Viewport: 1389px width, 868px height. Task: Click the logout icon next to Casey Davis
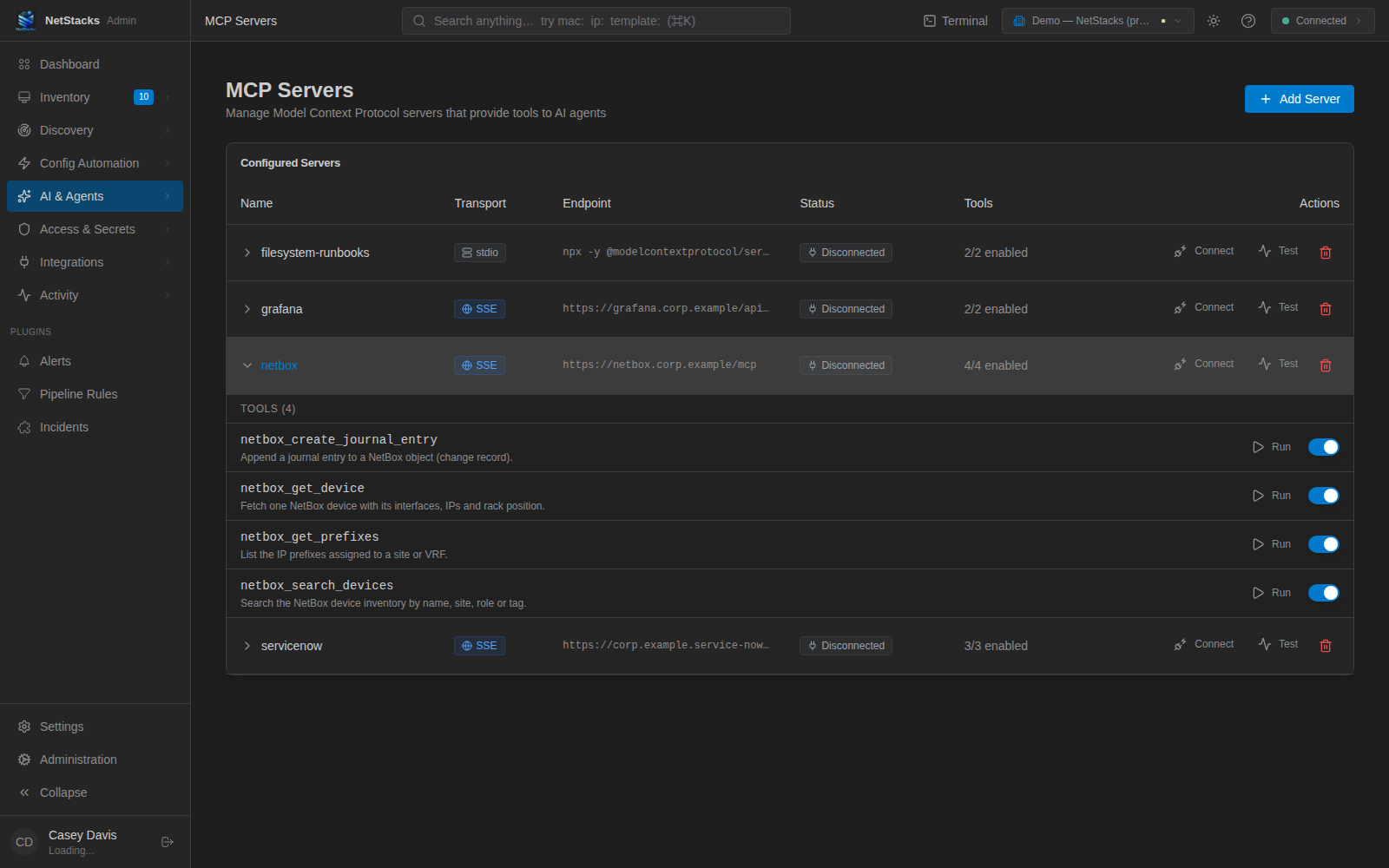(168, 842)
